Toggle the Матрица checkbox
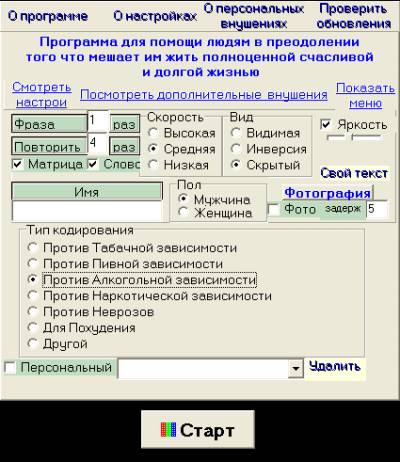Viewport: 400px width, 462px height. click(18, 164)
